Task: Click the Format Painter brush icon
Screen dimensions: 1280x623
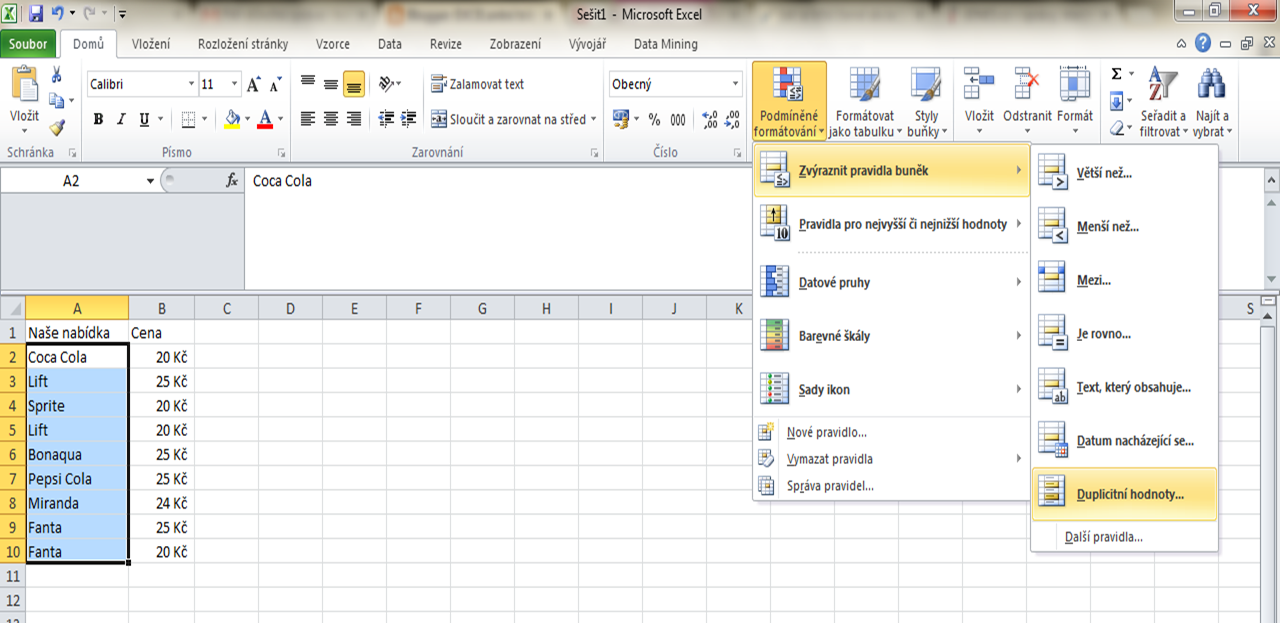Action: point(57,127)
